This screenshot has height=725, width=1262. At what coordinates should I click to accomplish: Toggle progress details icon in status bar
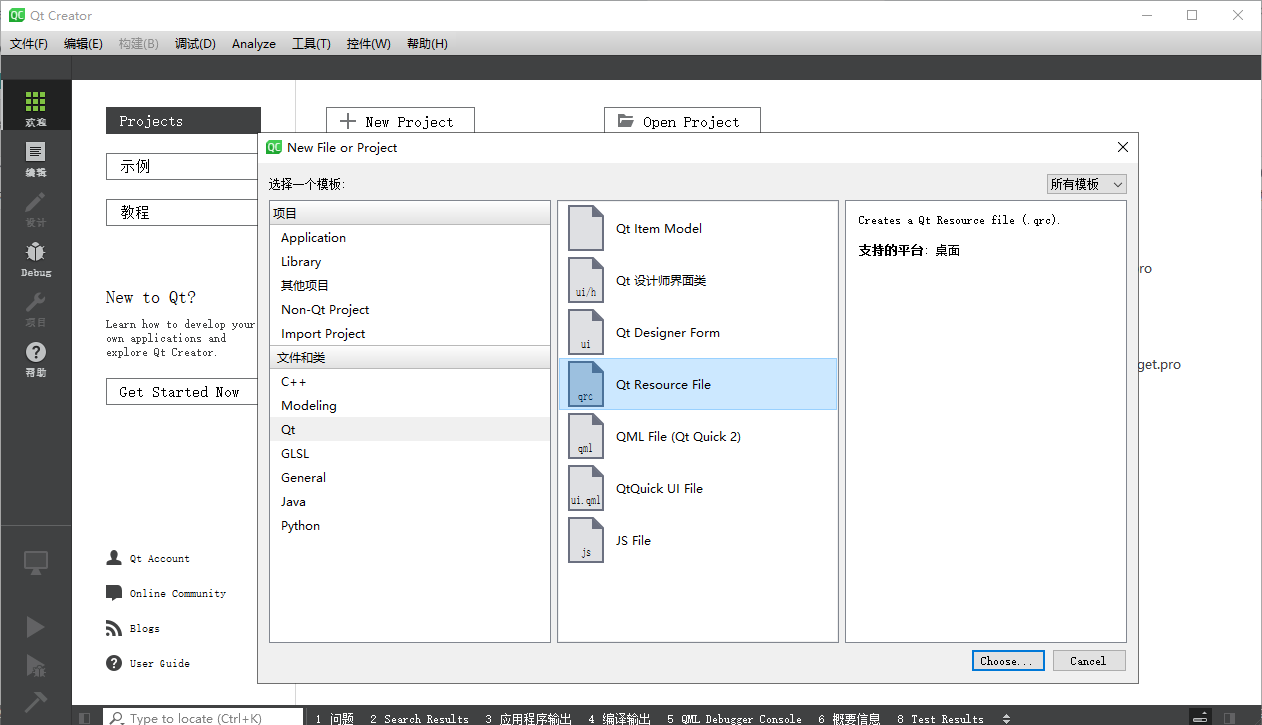(1201, 717)
